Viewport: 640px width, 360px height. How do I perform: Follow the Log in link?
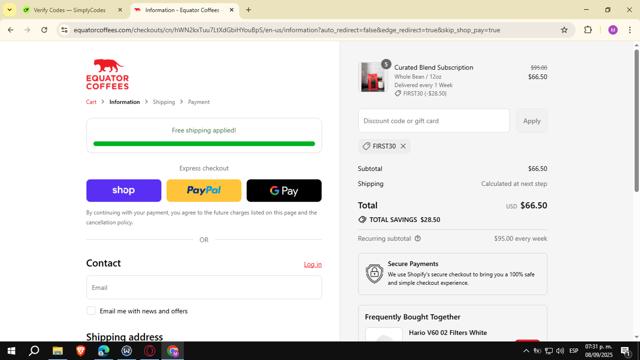(313, 264)
